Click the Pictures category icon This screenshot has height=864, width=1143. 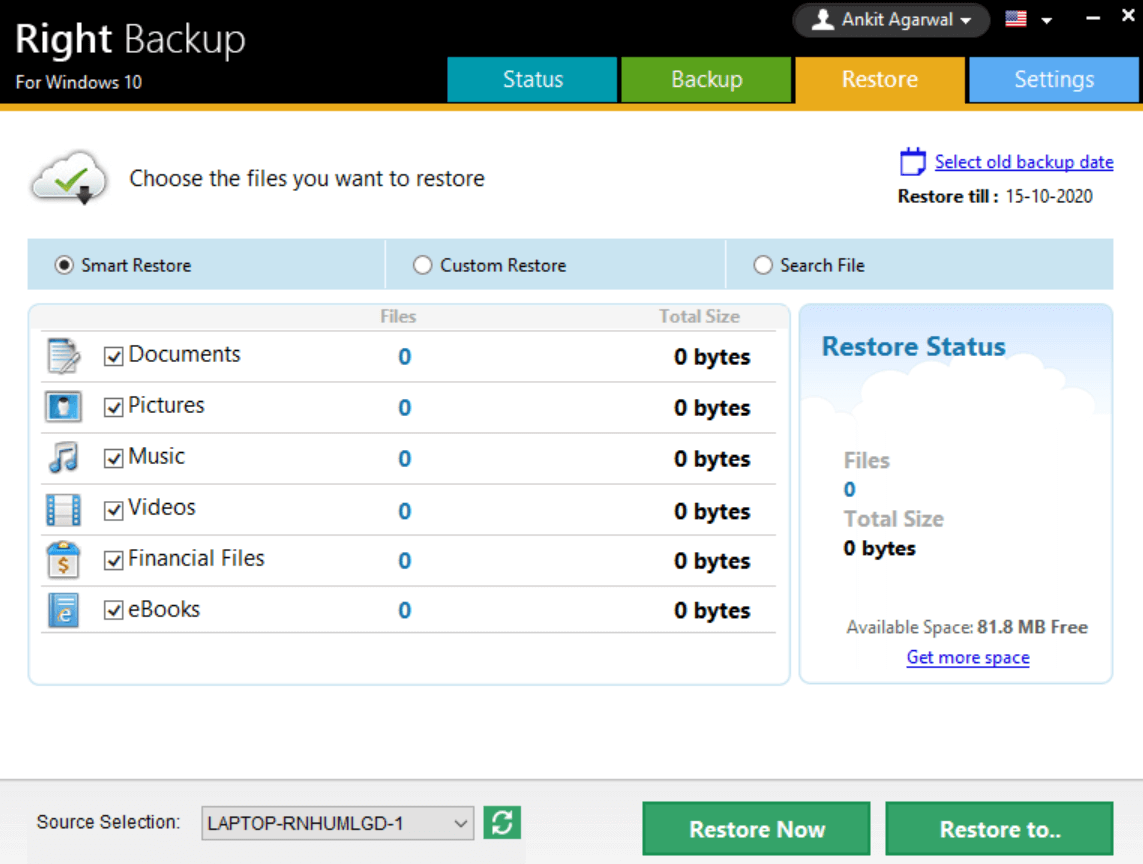(x=63, y=407)
